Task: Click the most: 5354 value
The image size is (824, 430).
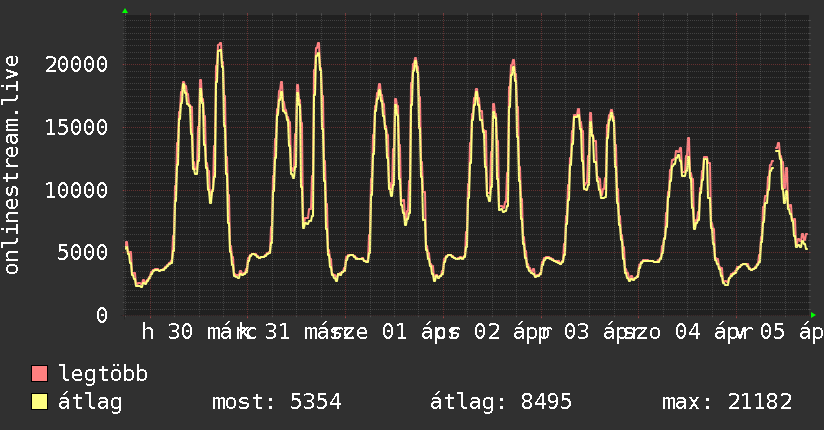Action: click(277, 402)
